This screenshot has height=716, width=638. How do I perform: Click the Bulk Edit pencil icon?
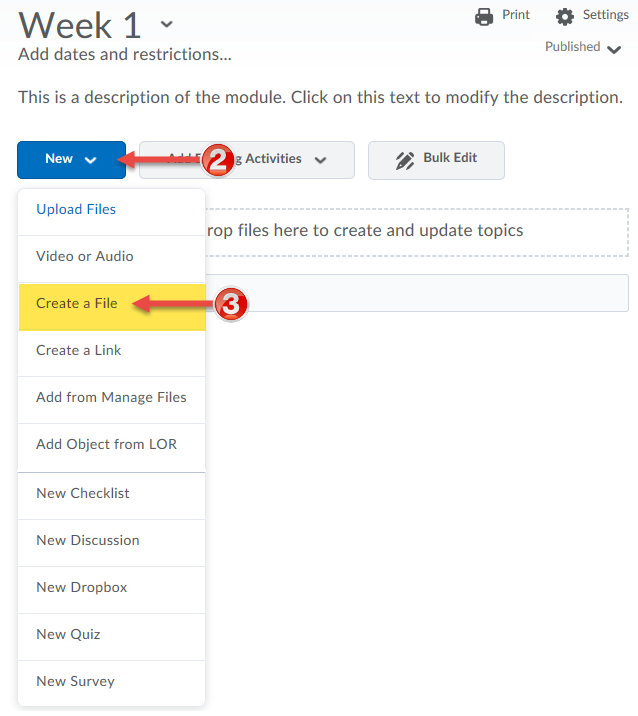point(405,160)
